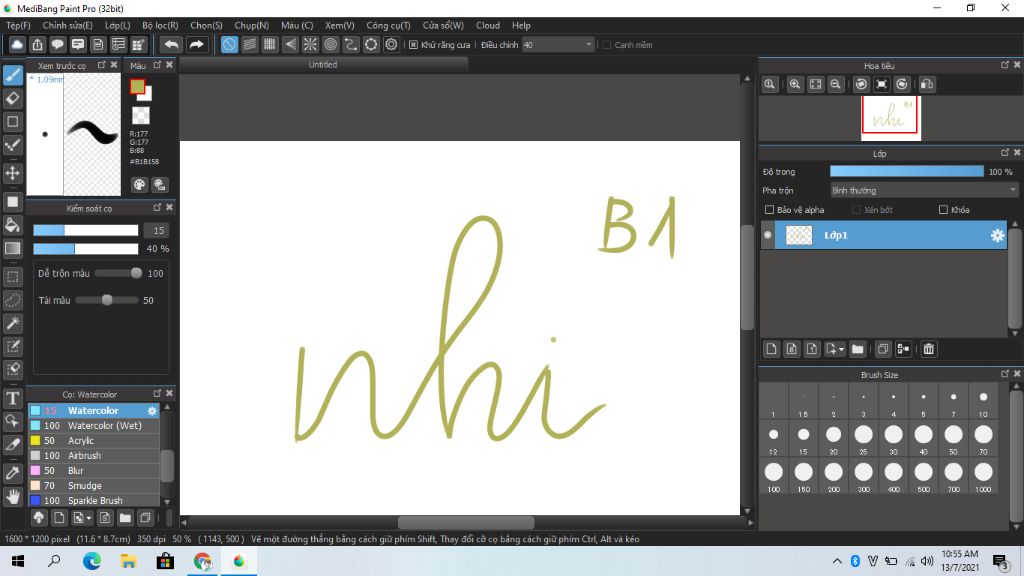
Task: Enable the crisscross grid snap
Action: tap(270, 44)
